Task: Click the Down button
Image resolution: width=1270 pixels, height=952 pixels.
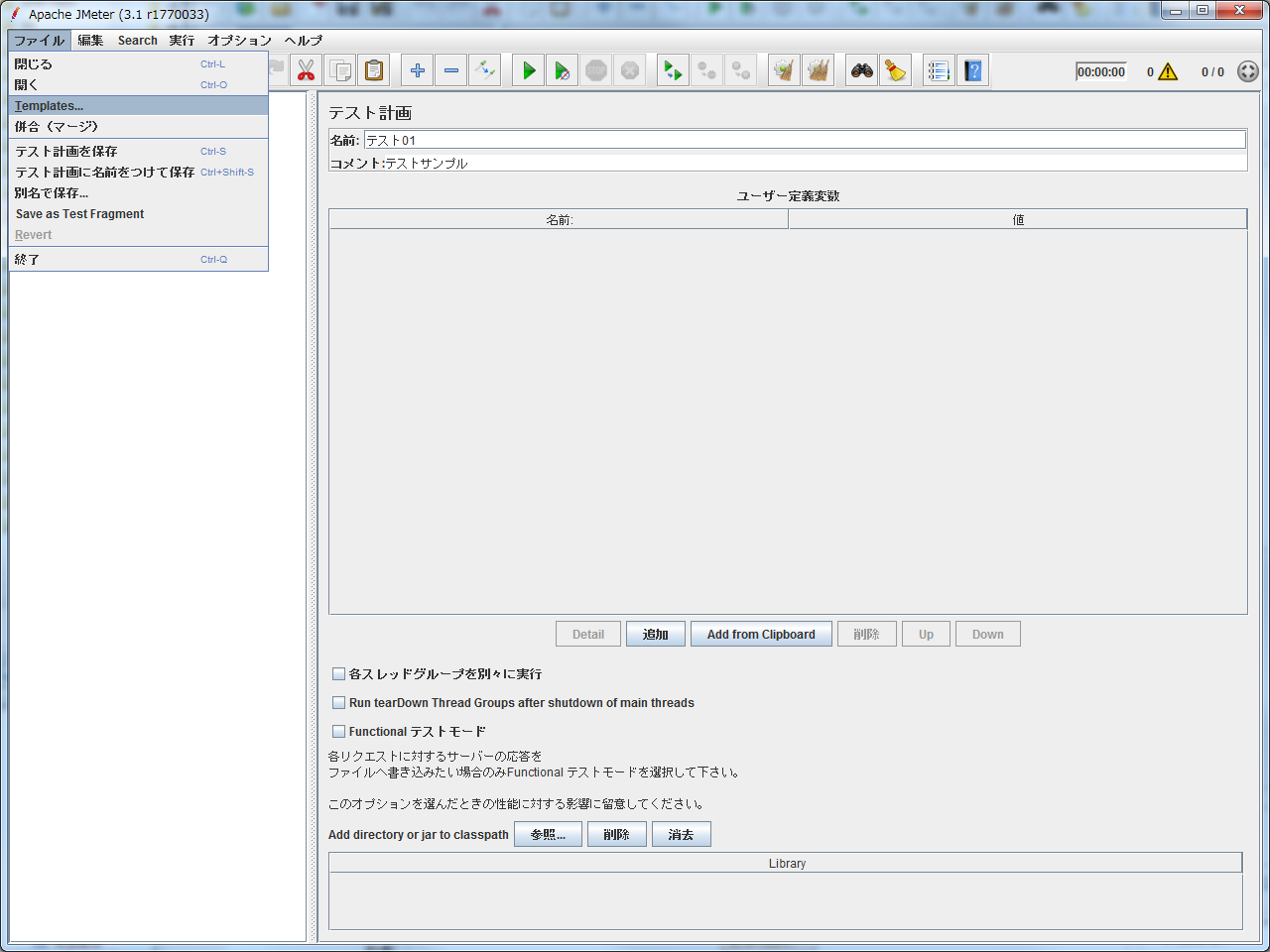Action: tap(988, 635)
